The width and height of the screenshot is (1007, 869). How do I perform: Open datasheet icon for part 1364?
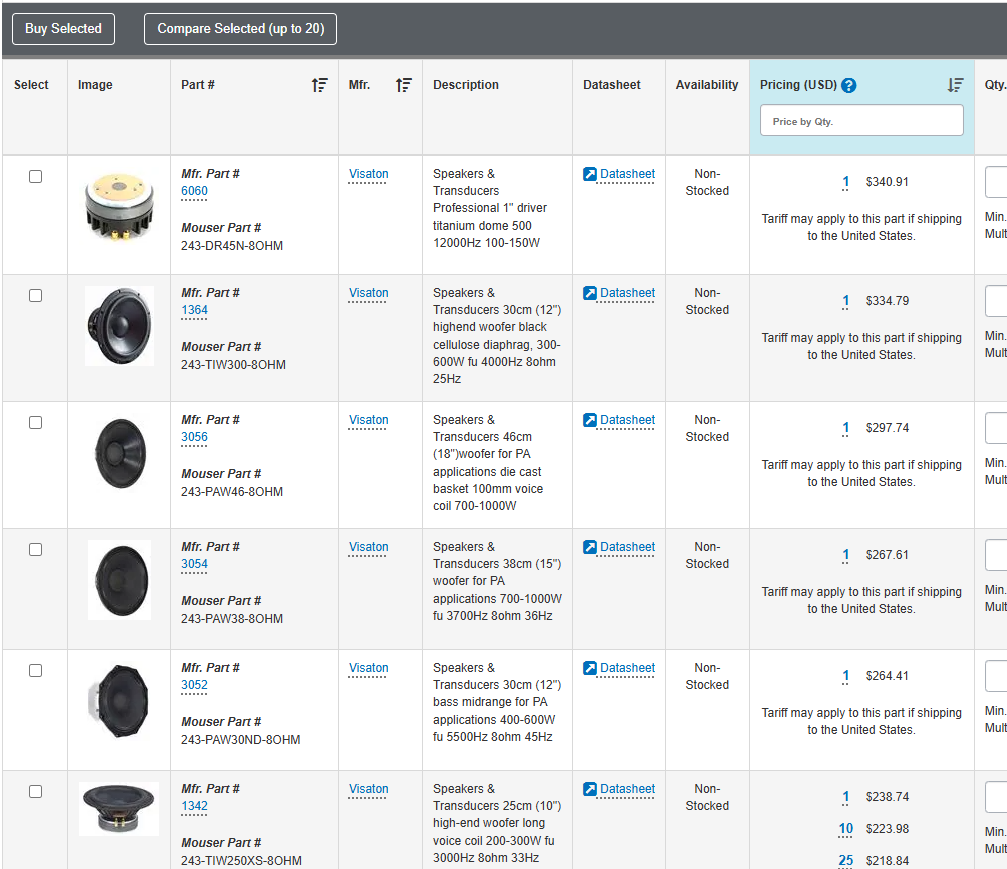pyautogui.click(x=590, y=293)
